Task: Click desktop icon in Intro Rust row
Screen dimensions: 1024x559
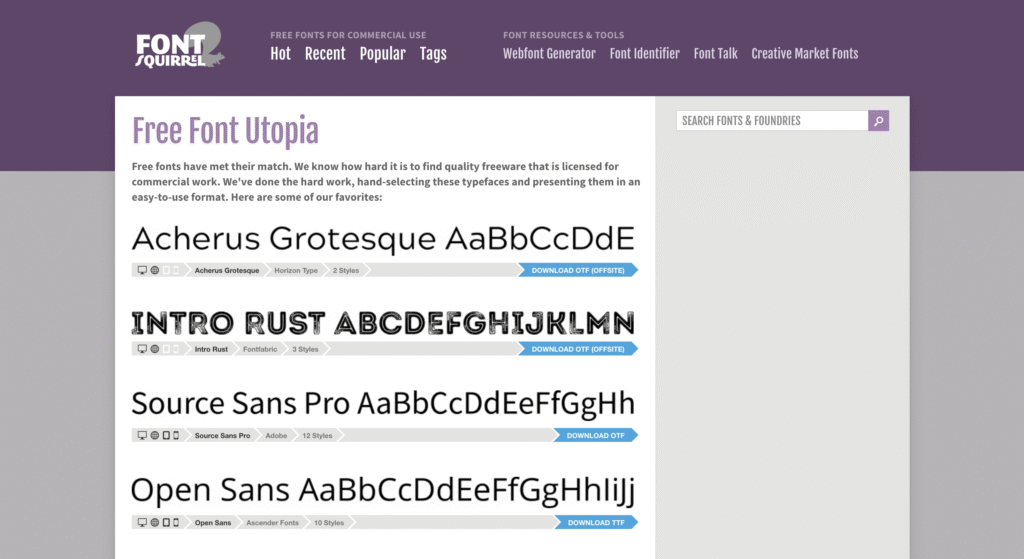Action: click(x=142, y=349)
